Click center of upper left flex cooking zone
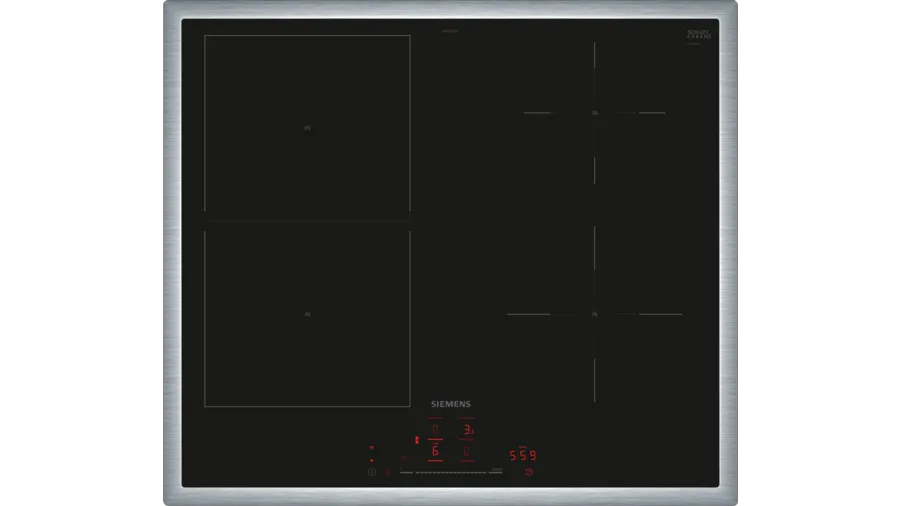This screenshot has height=506, width=900. 307,128
